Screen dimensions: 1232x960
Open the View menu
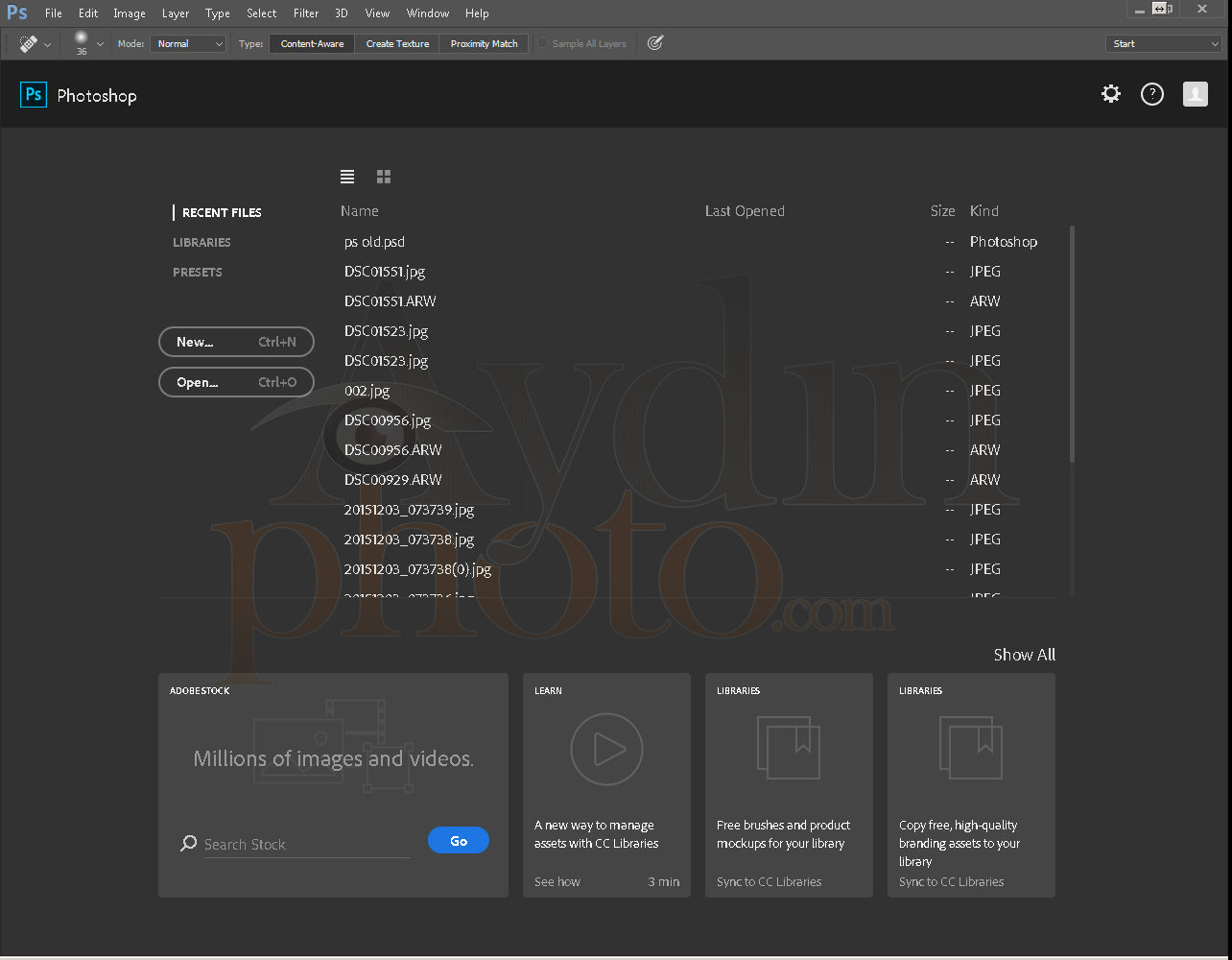point(377,13)
